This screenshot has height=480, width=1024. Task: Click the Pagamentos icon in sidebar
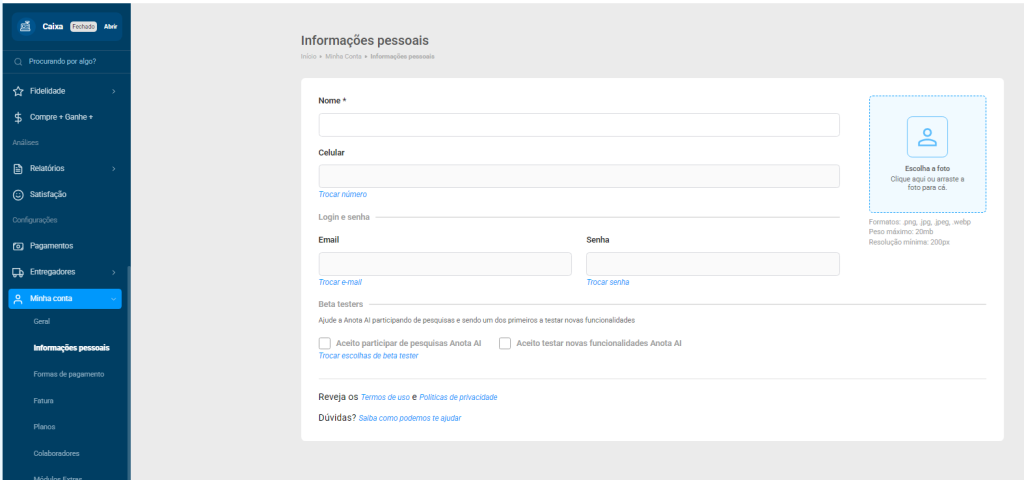click(x=18, y=246)
